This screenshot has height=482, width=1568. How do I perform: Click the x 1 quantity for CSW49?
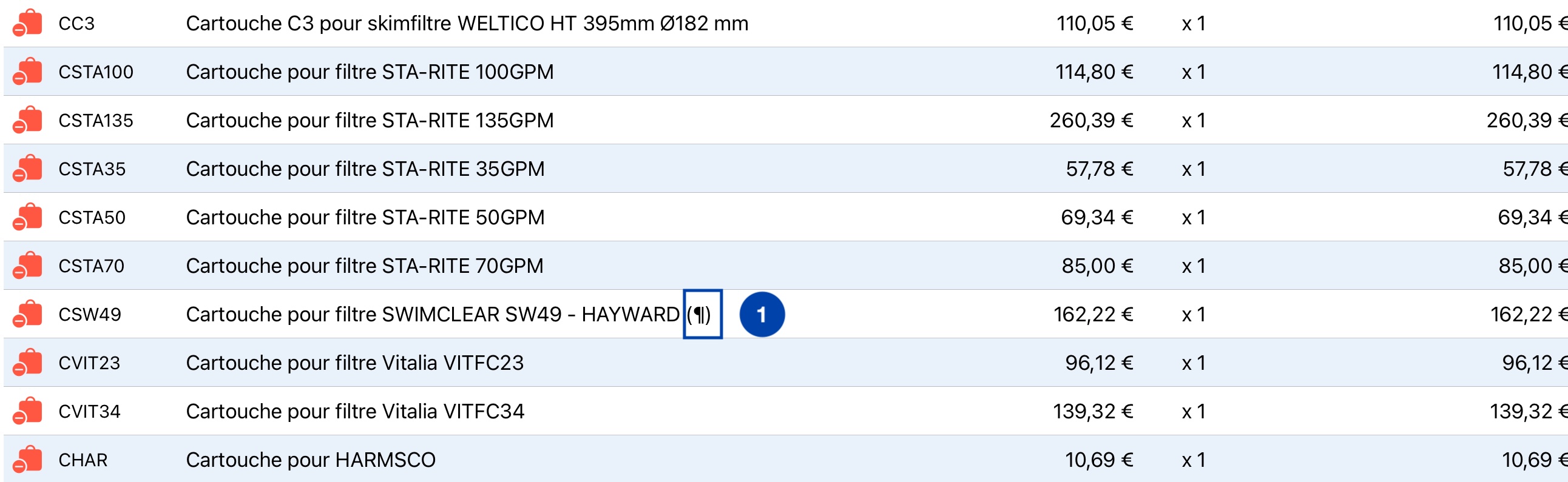pos(1193,314)
